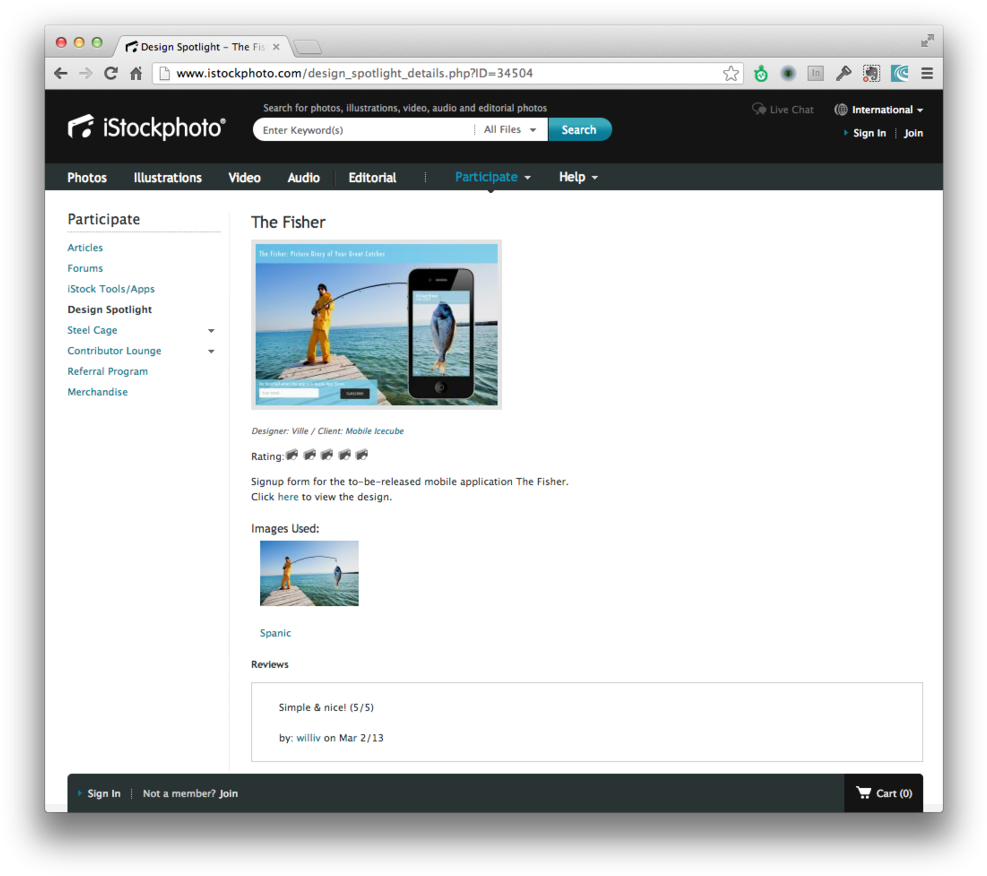Expand the Contributor Lounge sidebar section

[x=211, y=352]
